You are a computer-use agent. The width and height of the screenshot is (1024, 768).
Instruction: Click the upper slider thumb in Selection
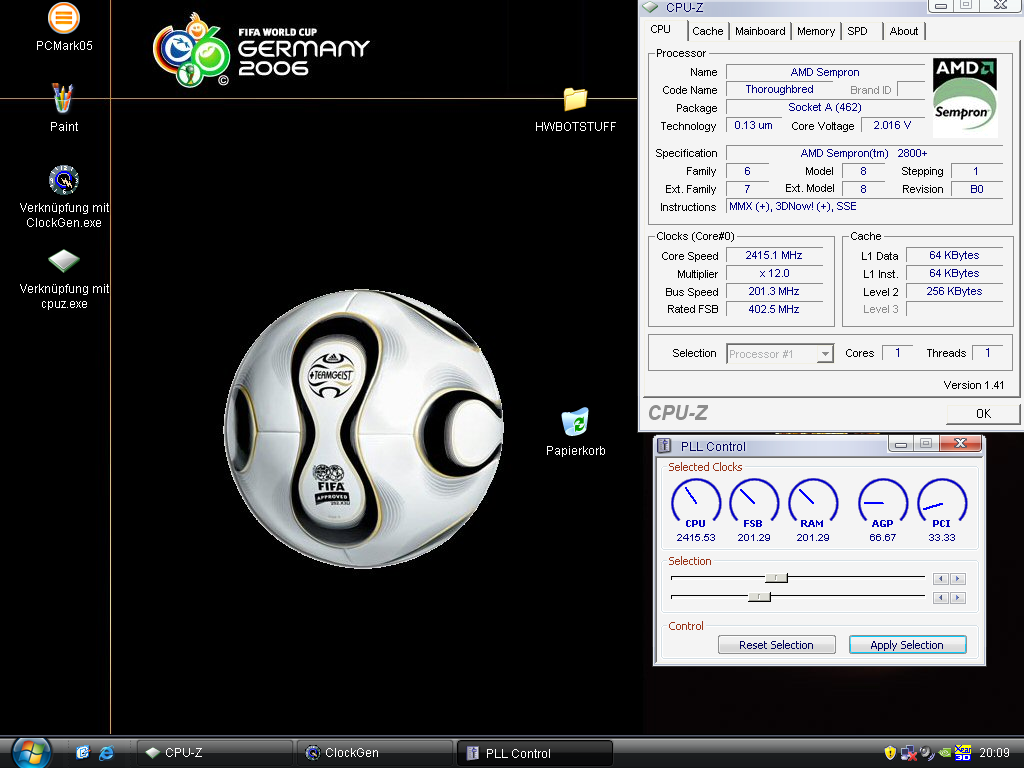click(x=776, y=578)
